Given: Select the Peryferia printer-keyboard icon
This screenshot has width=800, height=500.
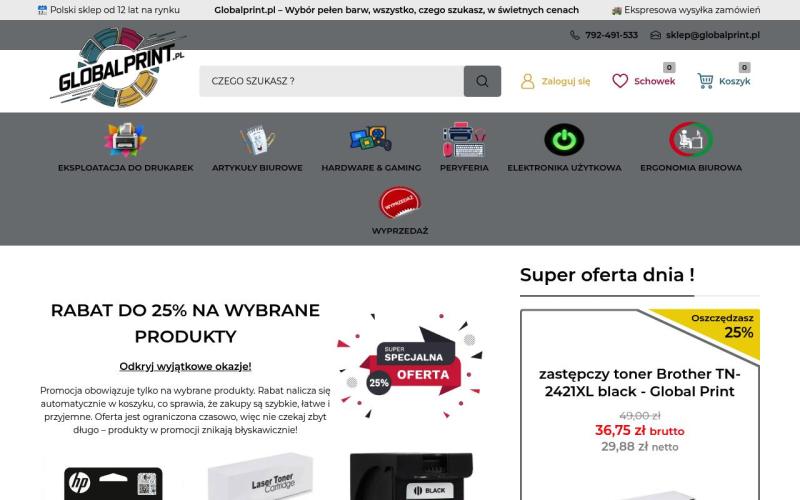Looking at the screenshot, I should click(x=464, y=139).
